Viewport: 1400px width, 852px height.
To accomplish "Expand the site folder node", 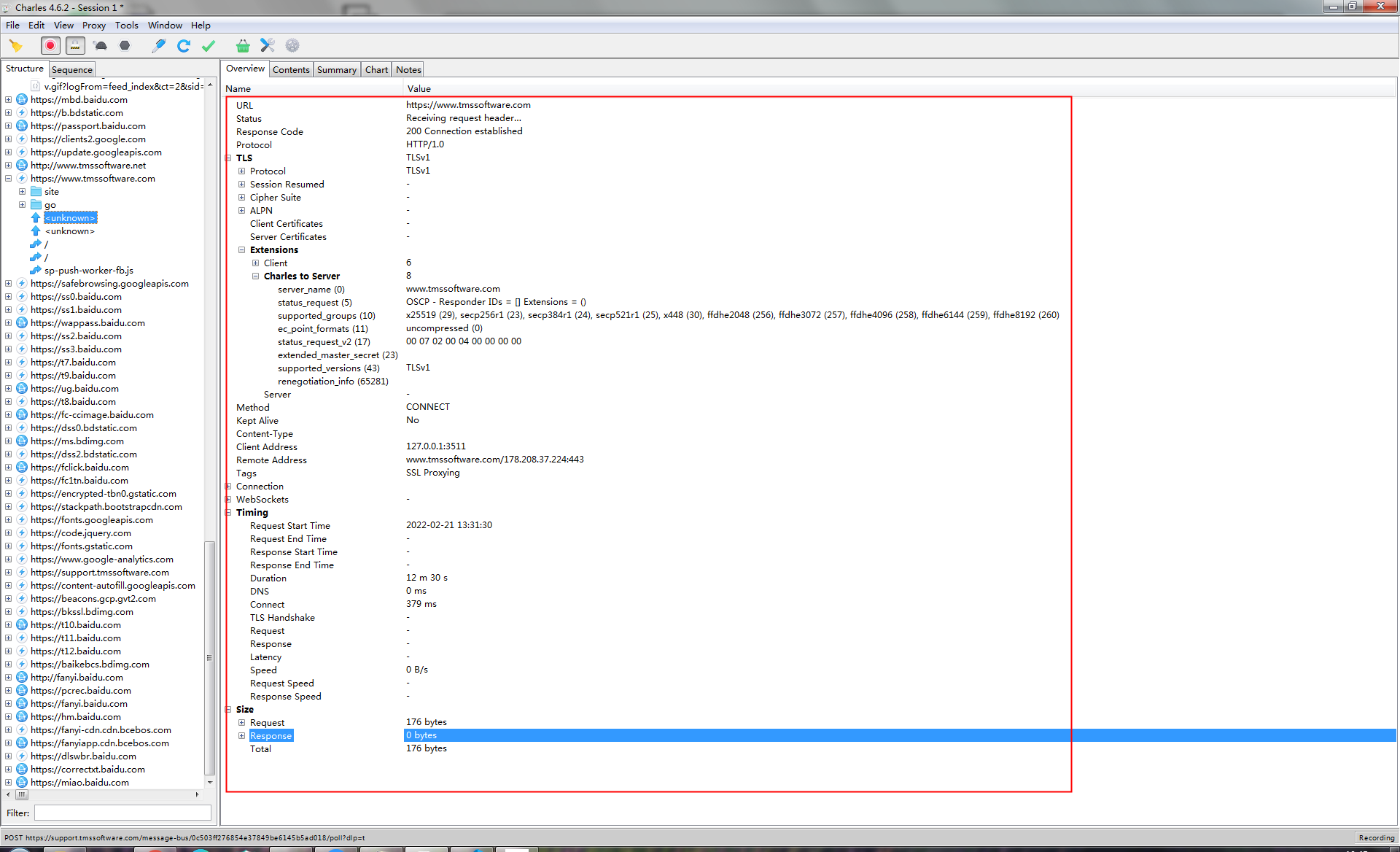I will [x=22, y=192].
